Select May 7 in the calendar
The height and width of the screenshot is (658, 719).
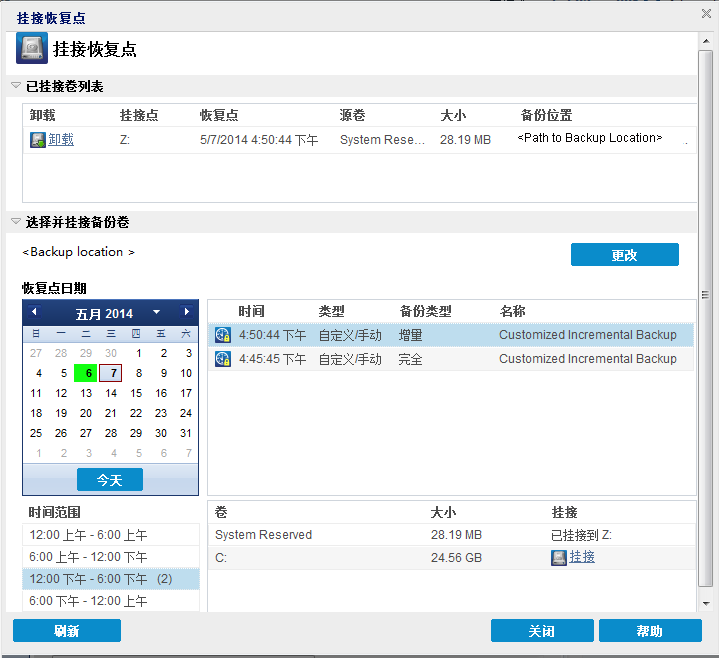click(x=111, y=373)
